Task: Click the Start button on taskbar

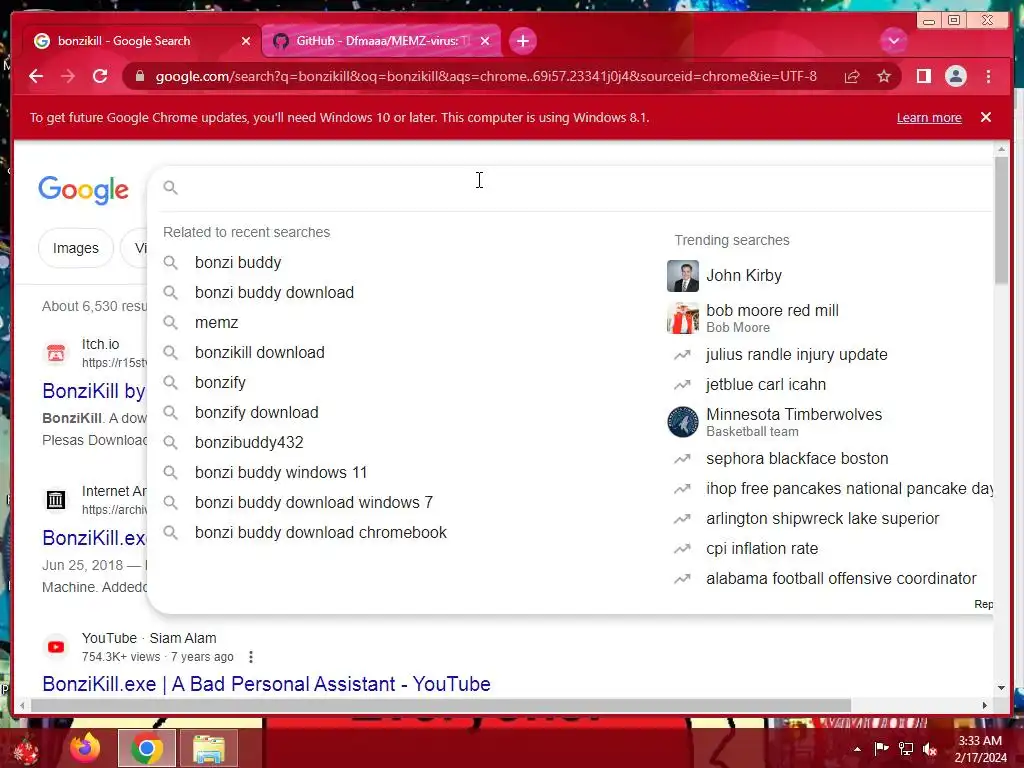Action: coord(26,749)
